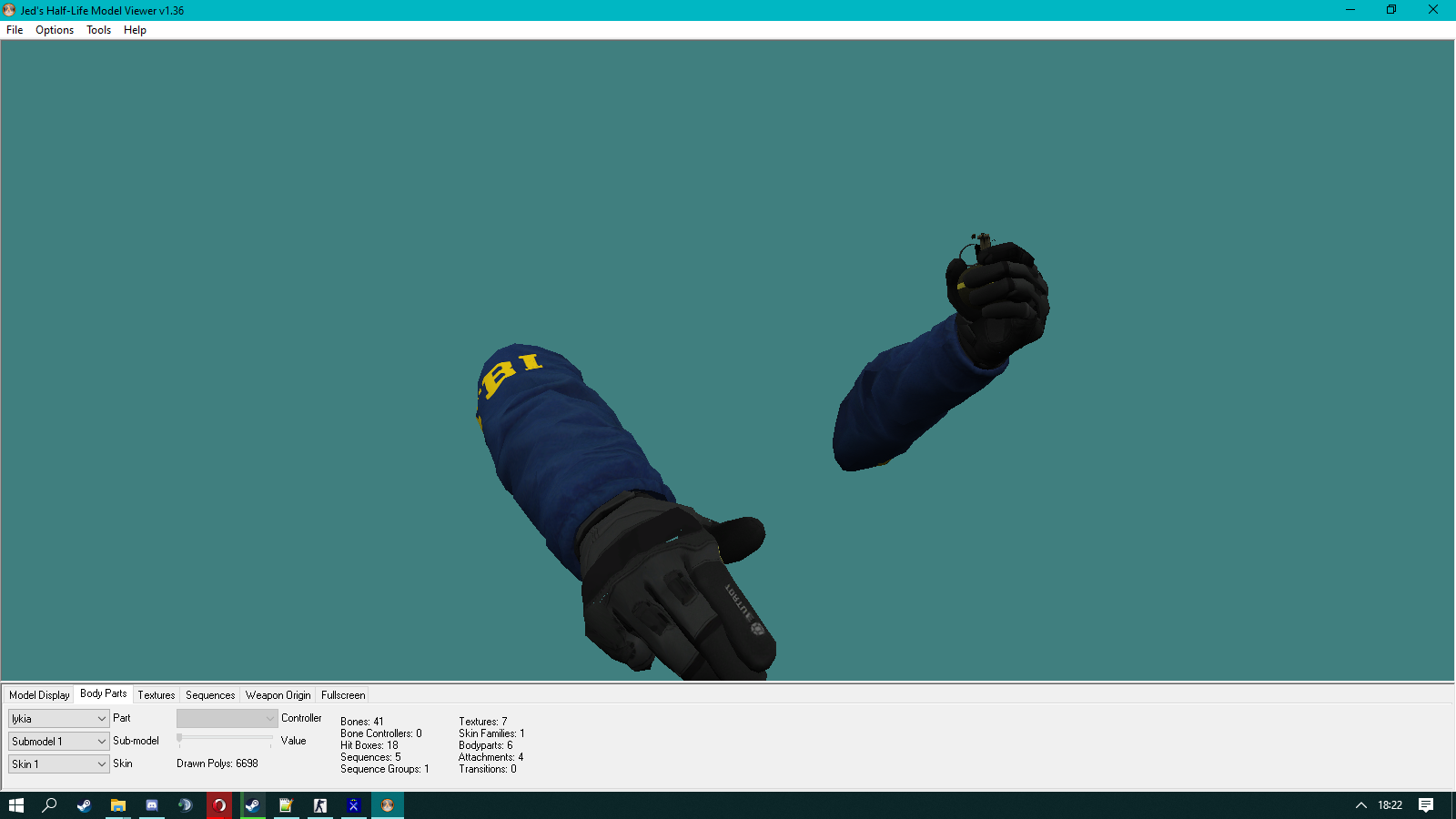Open the Counter-Strike taskbar icon

point(320,805)
